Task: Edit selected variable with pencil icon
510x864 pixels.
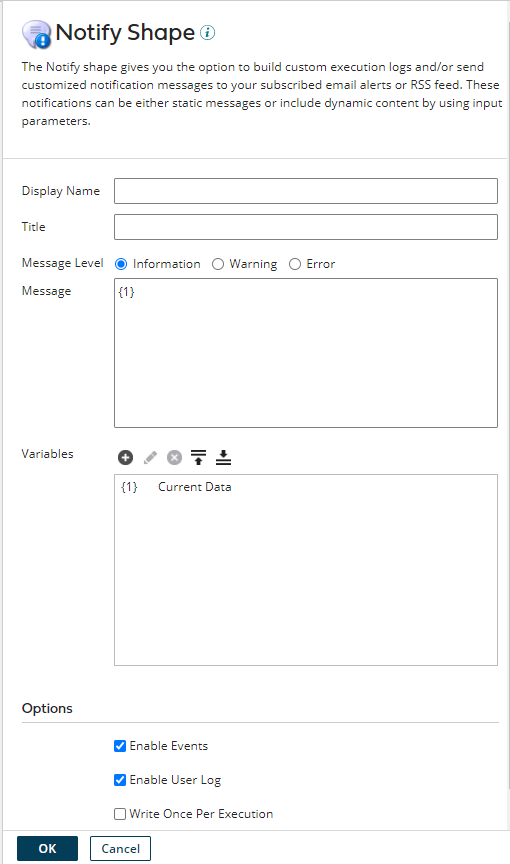Action: [x=150, y=457]
